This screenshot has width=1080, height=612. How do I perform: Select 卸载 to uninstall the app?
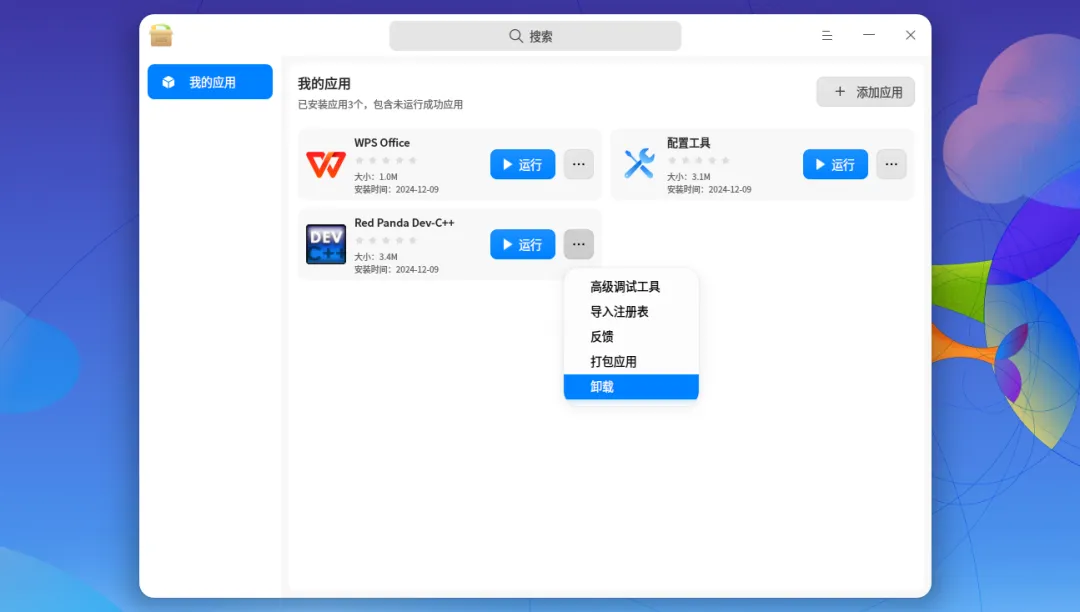[x=631, y=387]
